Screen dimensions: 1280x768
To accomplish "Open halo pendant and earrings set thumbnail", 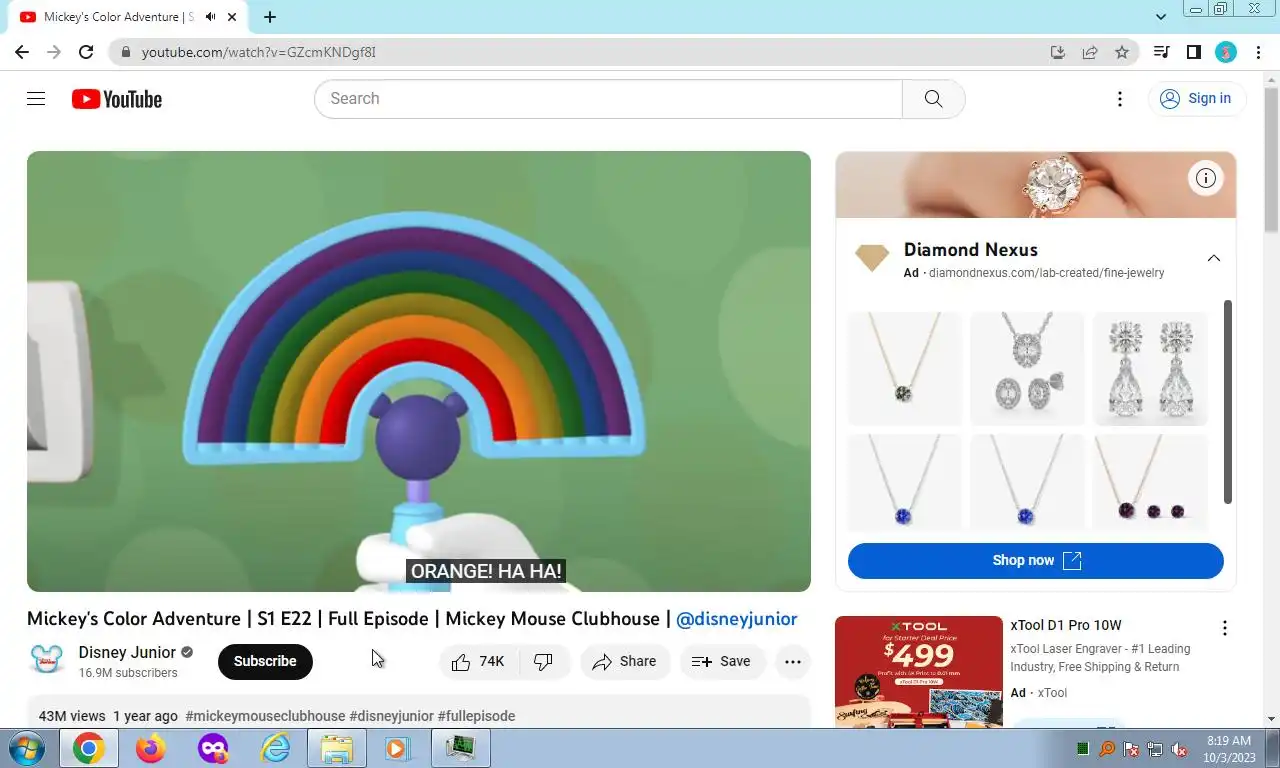I will pos(1027,368).
